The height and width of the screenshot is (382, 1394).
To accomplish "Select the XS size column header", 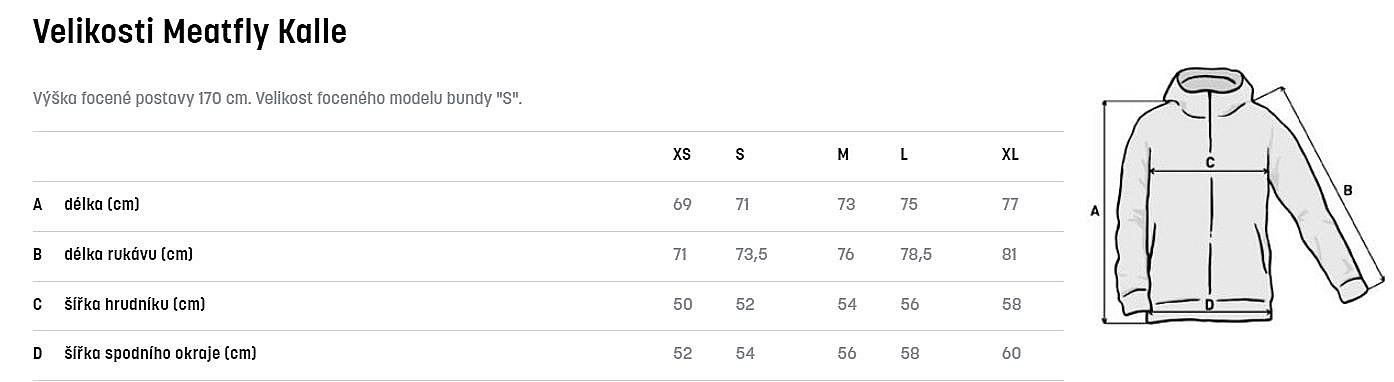I will click(x=682, y=155).
